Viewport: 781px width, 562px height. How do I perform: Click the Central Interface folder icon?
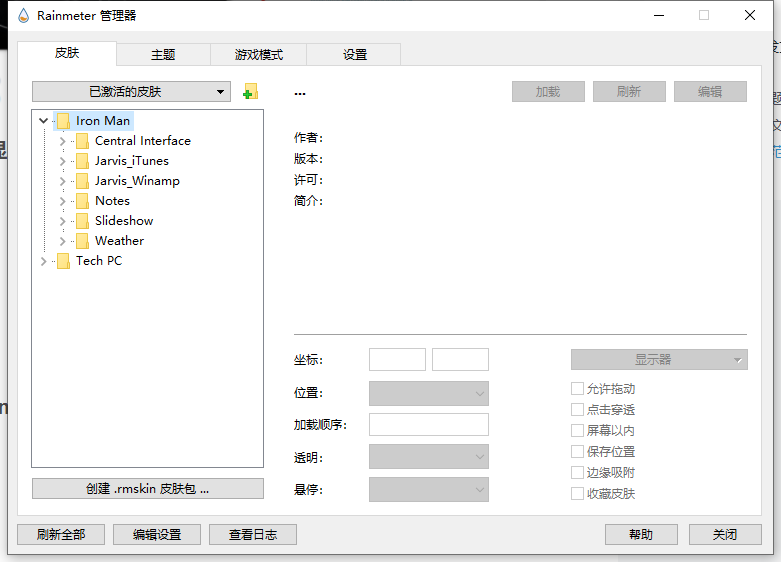[x=82, y=141]
